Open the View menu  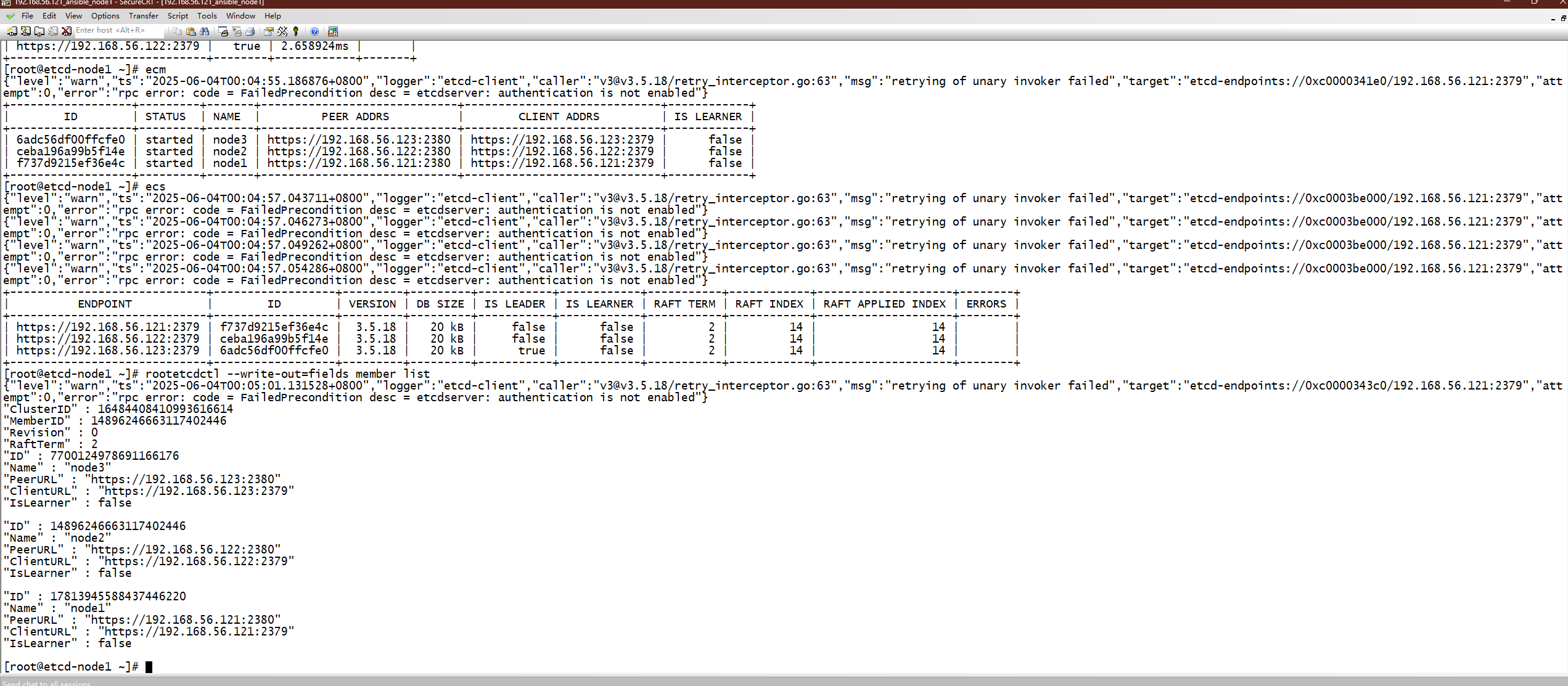(x=73, y=16)
